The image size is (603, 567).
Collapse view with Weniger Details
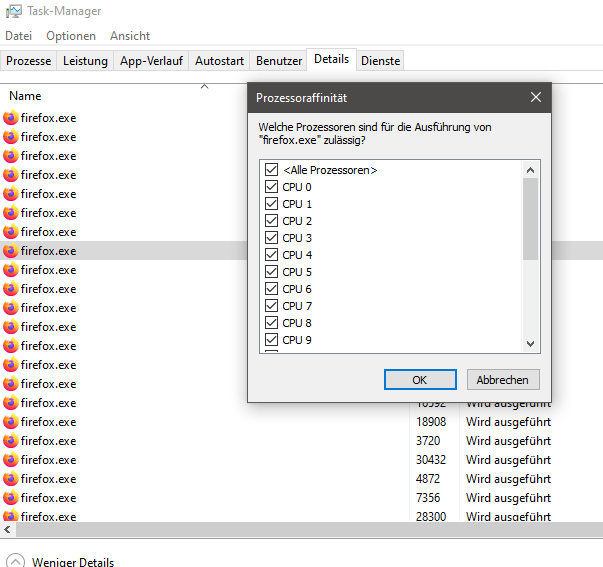(x=73, y=562)
